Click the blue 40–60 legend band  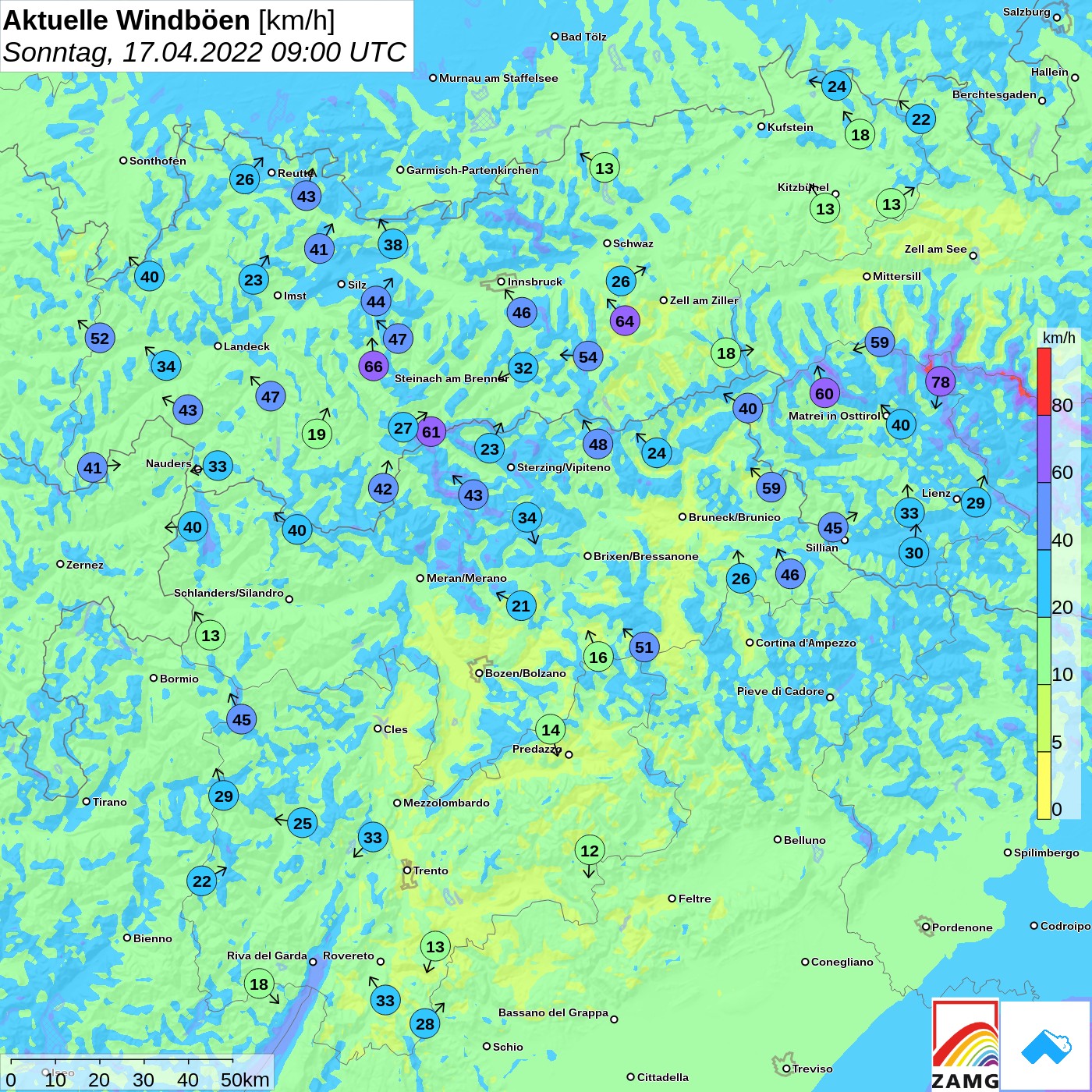(1044, 516)
